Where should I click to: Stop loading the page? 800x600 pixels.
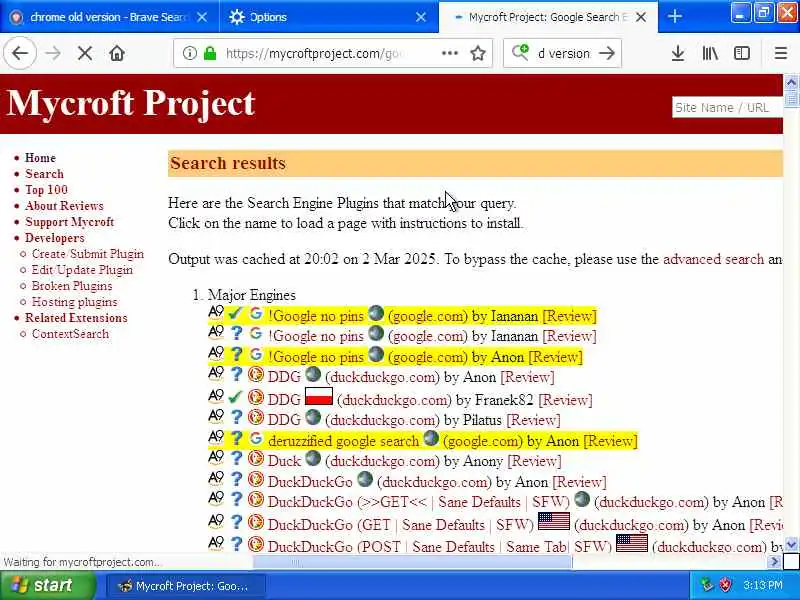click(x=85, y=53)
